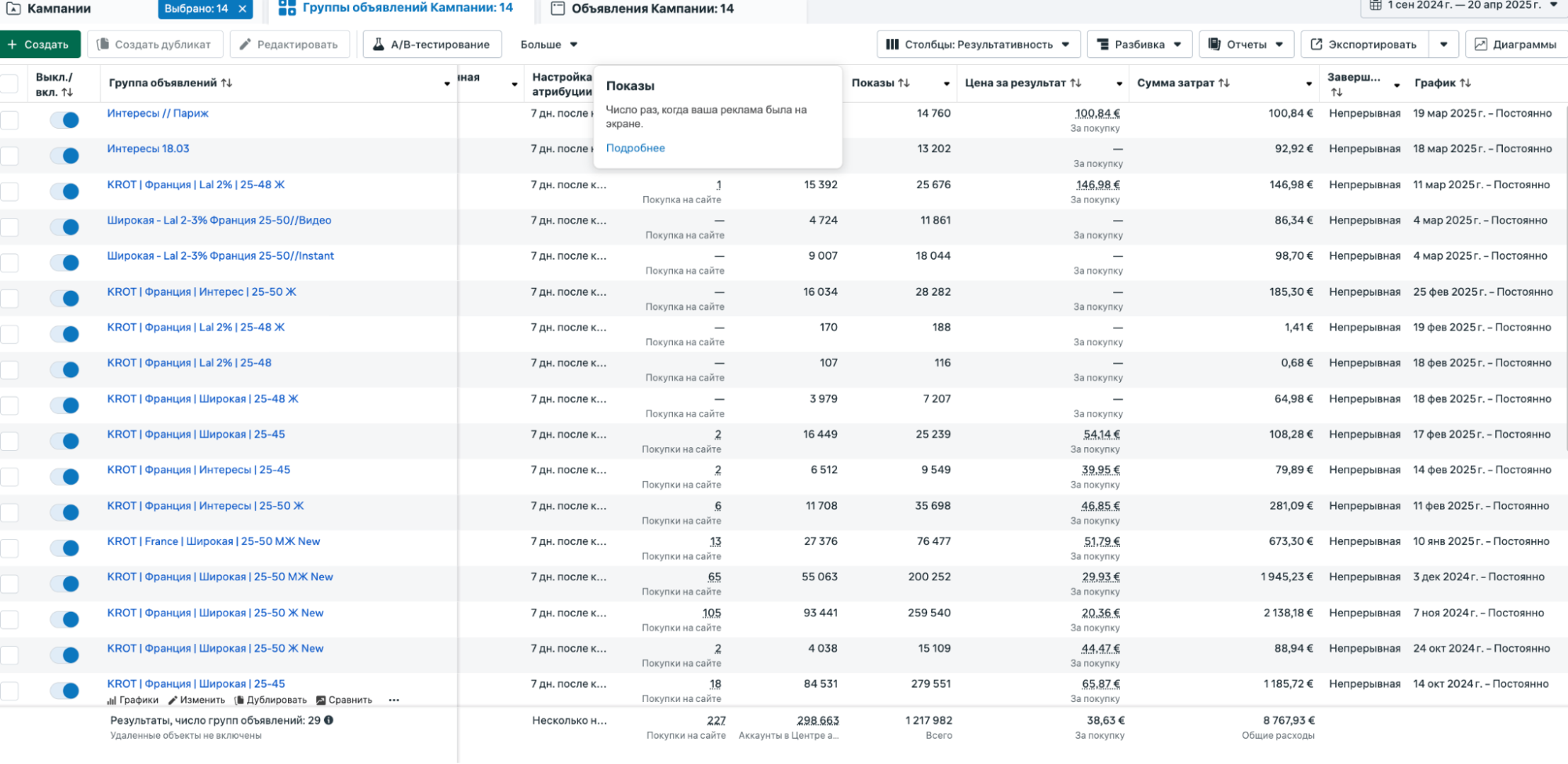
Task: Open three-dots more actions in last row
Action: pos(394,700)
